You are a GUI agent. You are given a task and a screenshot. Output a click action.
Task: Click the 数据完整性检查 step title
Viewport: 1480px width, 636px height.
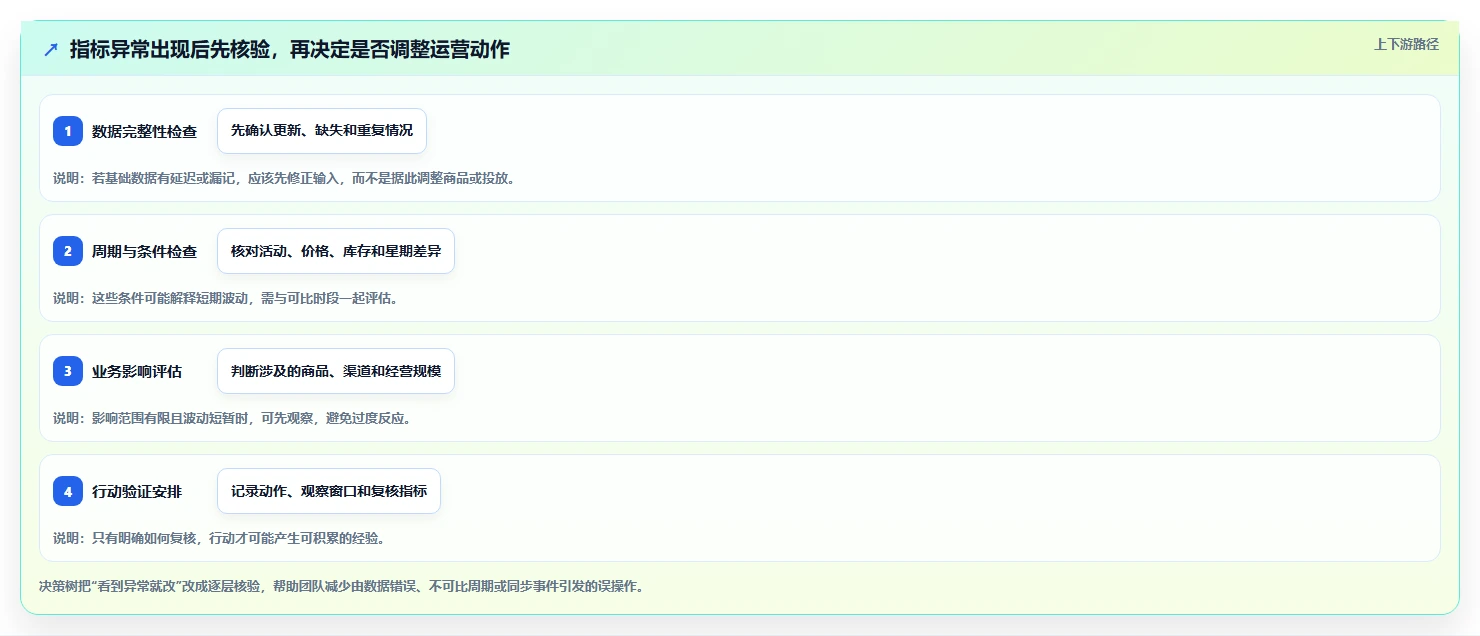pos(144,131)
